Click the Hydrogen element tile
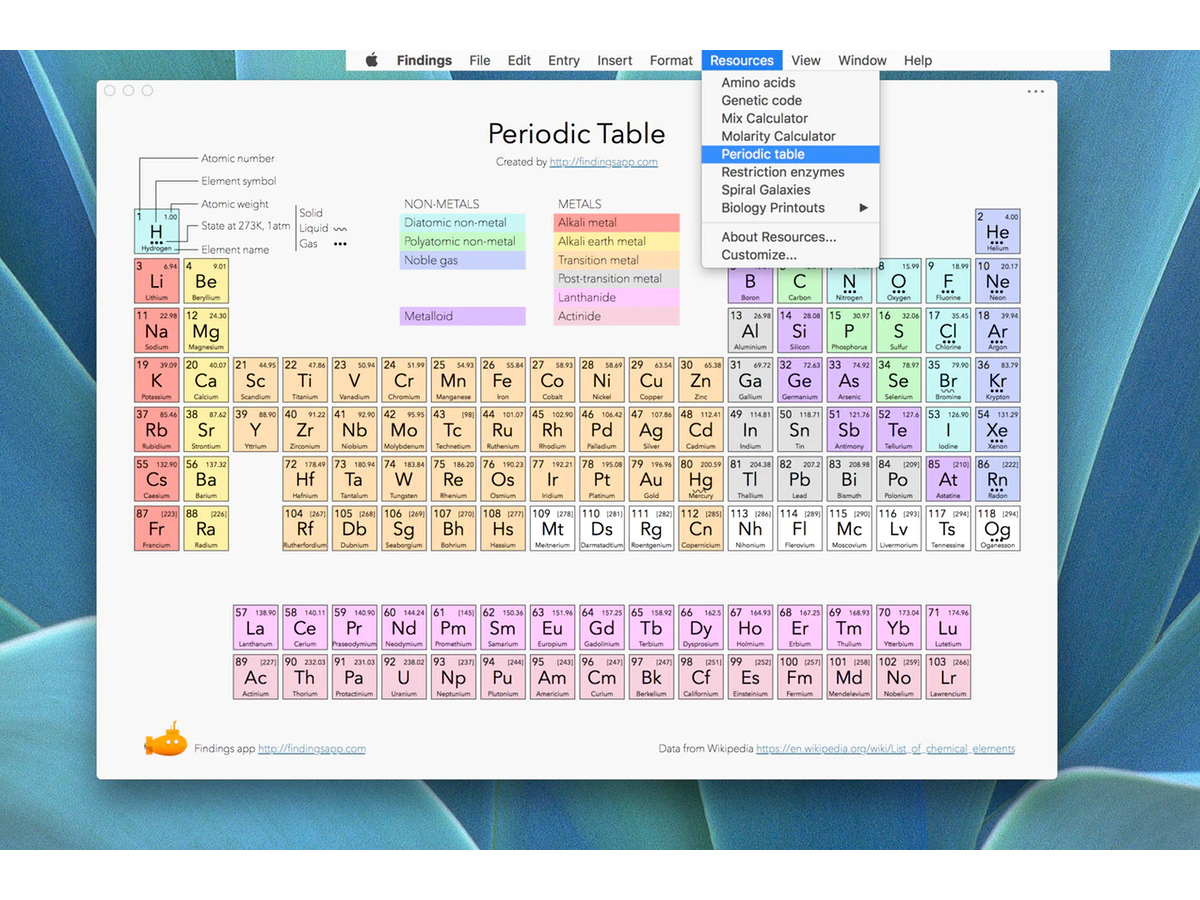Screen dimensions: 1200x900 [156, 231]
